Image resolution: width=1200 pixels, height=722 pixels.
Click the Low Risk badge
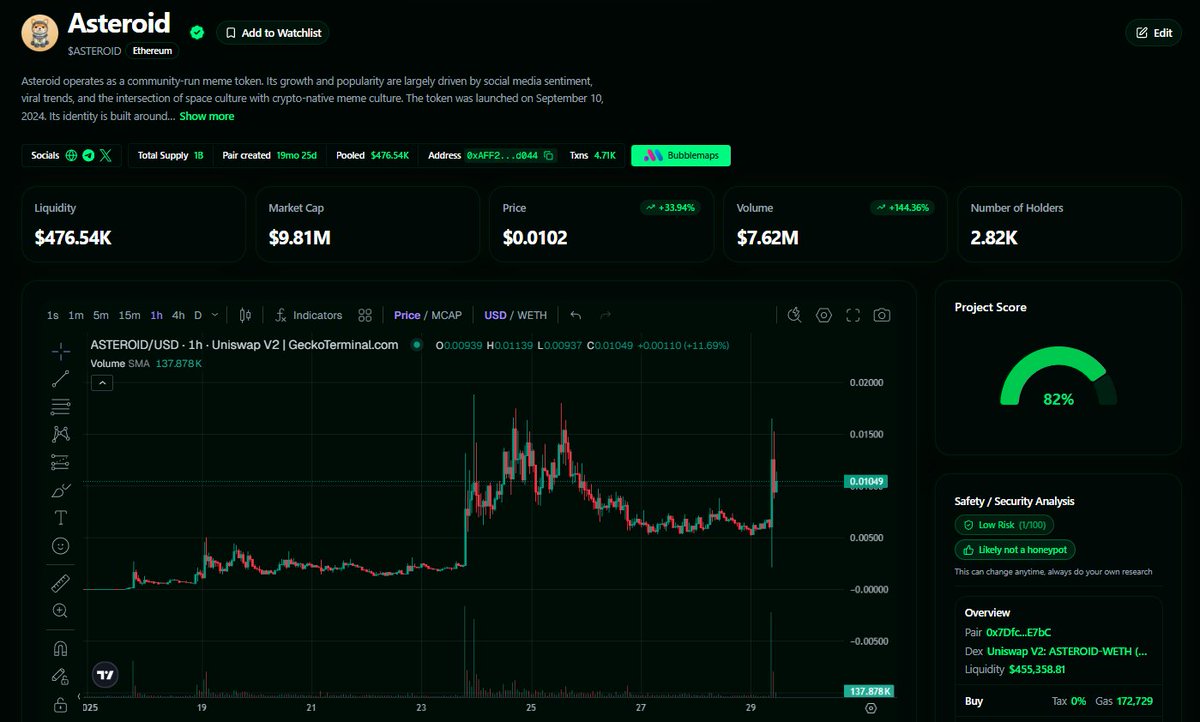[x=1004, y=525]
